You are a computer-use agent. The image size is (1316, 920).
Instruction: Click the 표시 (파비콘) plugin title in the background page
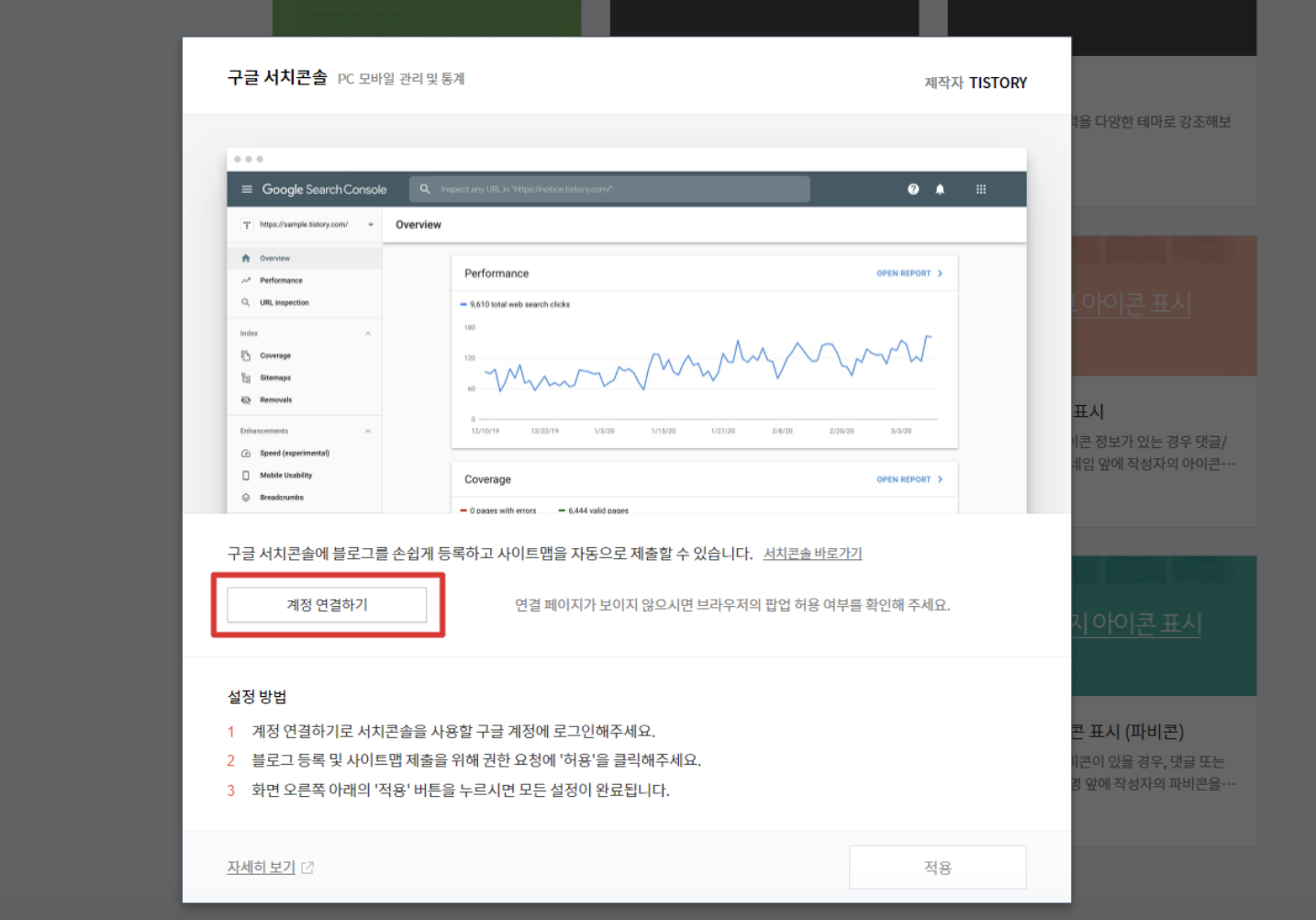tap(1128, 732)
